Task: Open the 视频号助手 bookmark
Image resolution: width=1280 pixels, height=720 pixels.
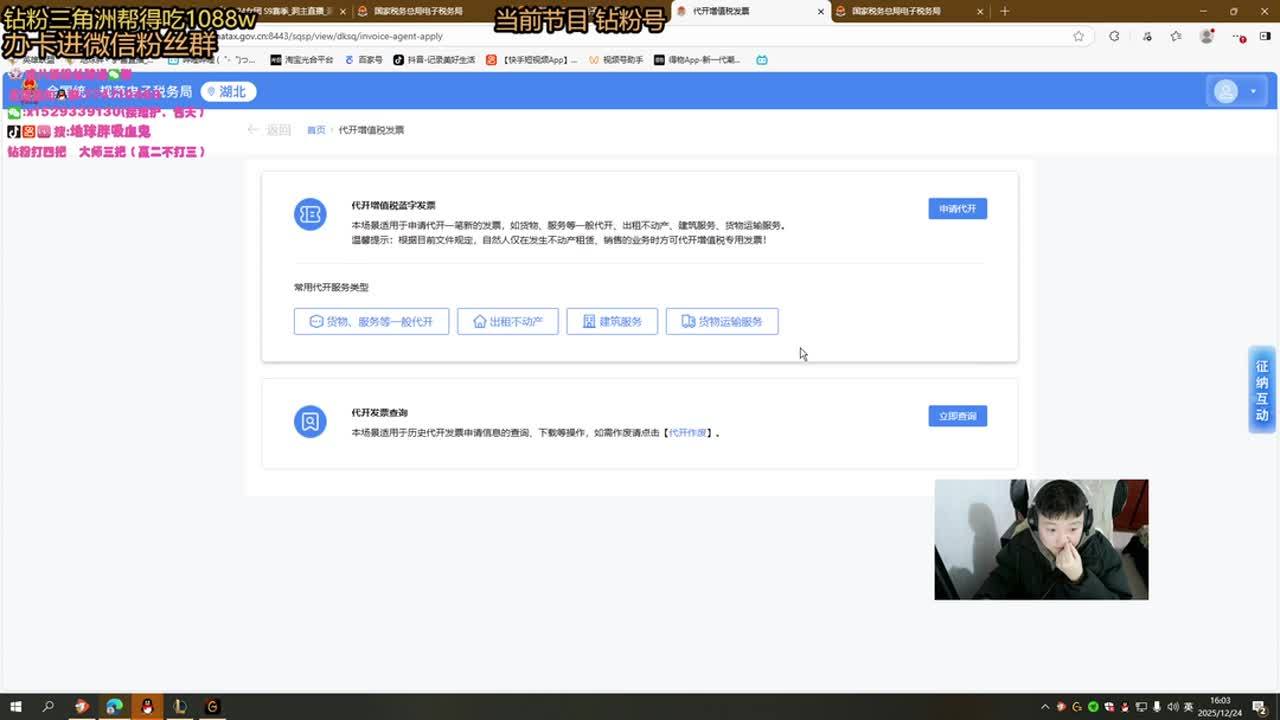Action: click(615, 60)
